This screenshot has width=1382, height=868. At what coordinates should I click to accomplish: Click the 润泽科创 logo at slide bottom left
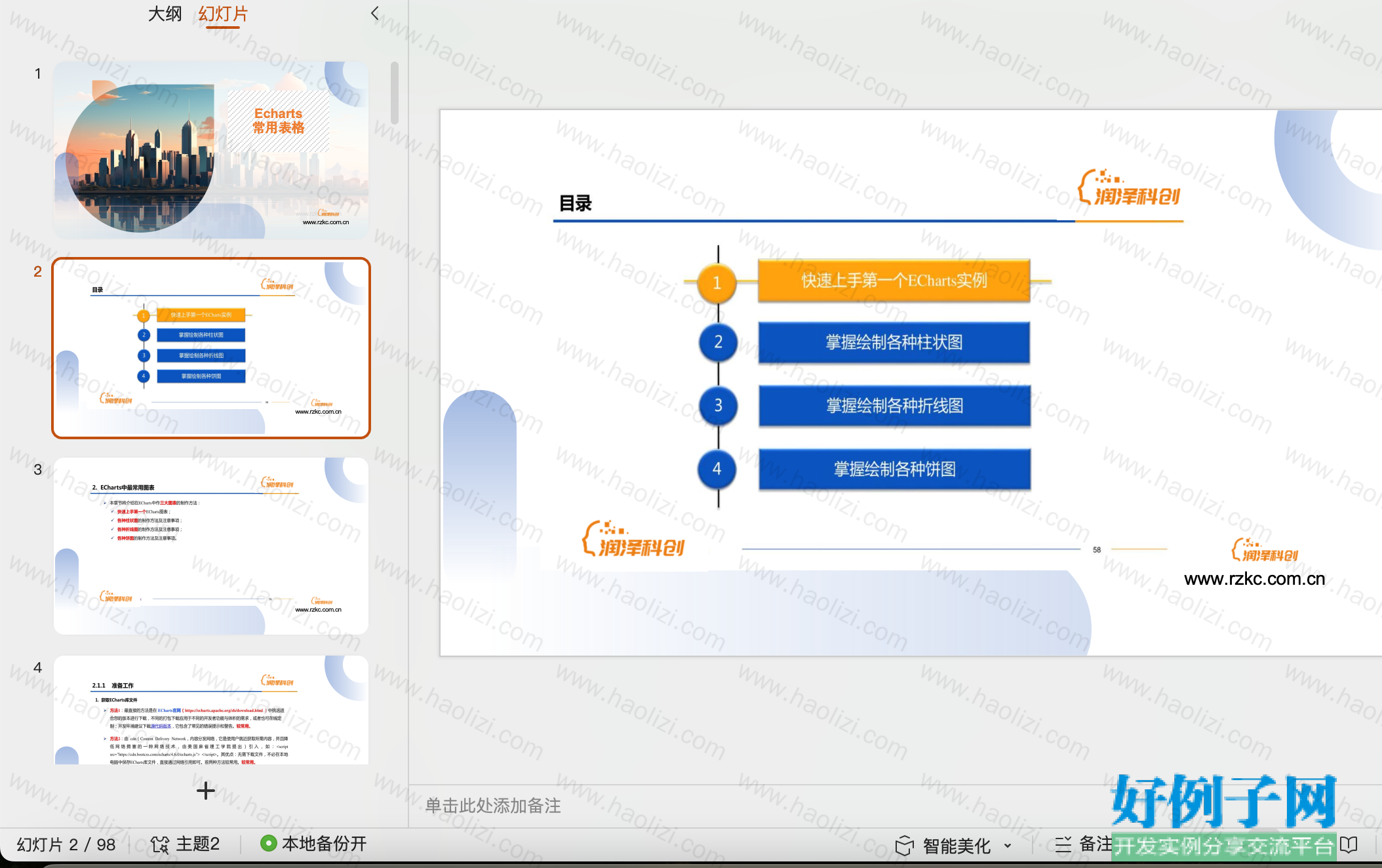(633, 539)
